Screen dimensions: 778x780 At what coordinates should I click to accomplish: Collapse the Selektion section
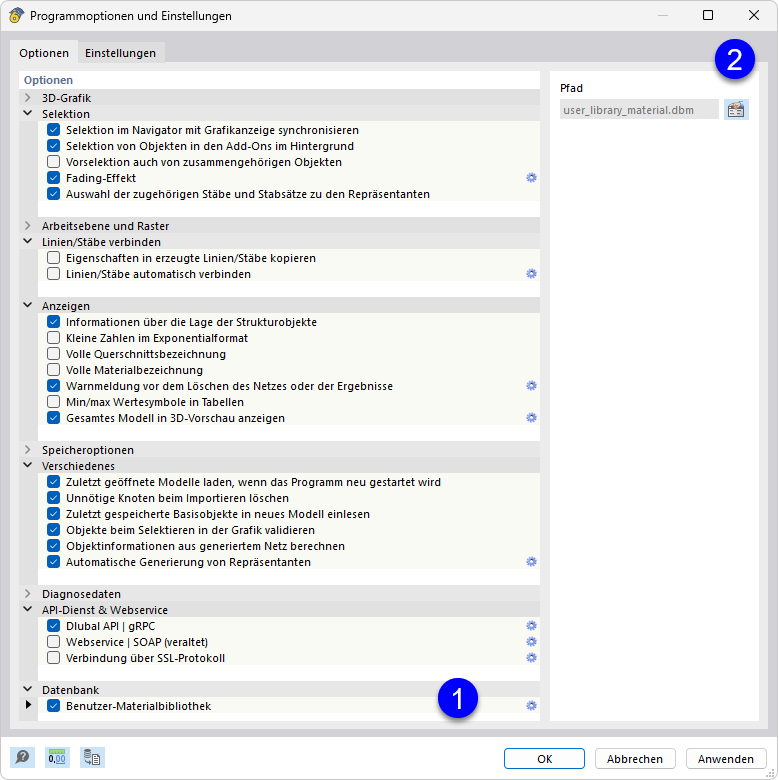28,113
